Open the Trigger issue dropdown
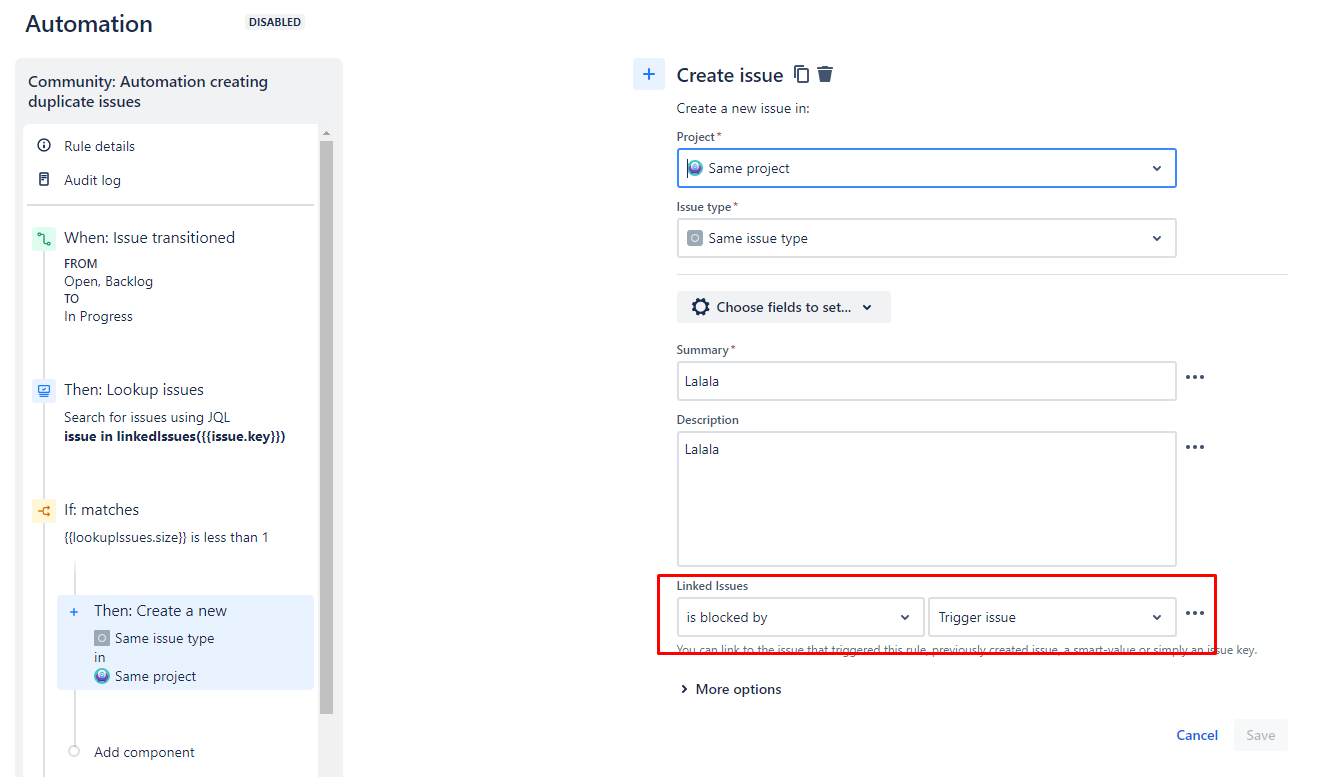The image size is (1332, 777). pyautogui.click(x=1051, y=616)
